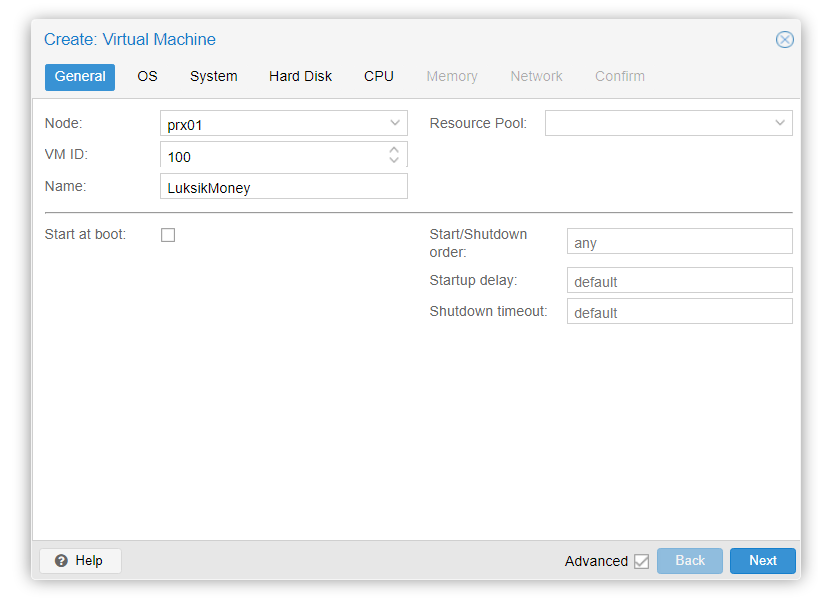818x603 pixels.
Task: Click the Startup delay field
Action: point(679,281)
